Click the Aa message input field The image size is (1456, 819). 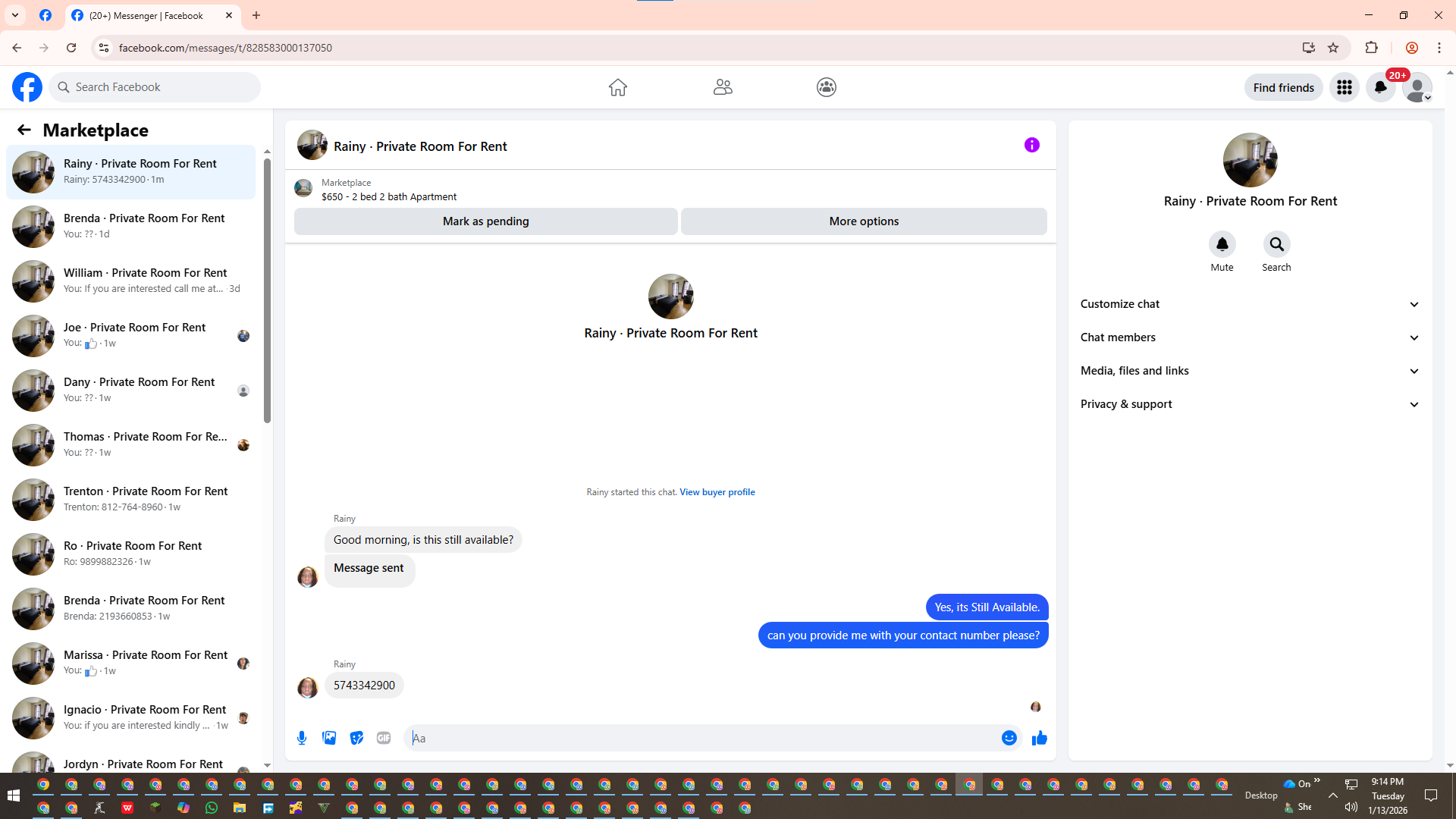point(698,738)
